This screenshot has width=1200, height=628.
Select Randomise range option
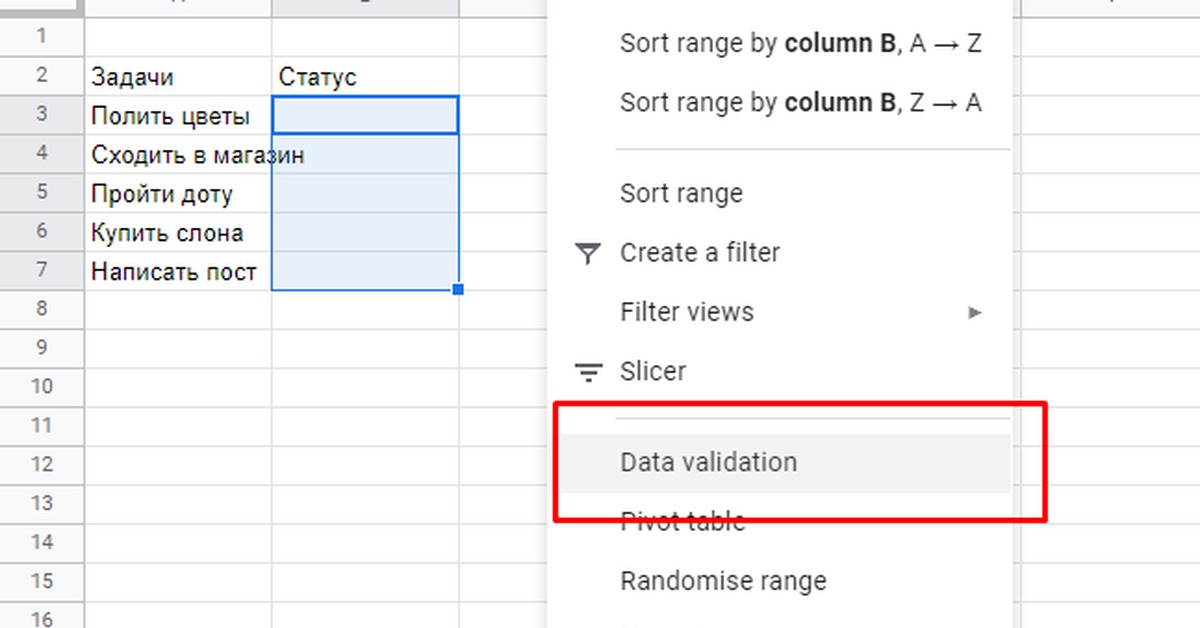[x=723, y=581]
